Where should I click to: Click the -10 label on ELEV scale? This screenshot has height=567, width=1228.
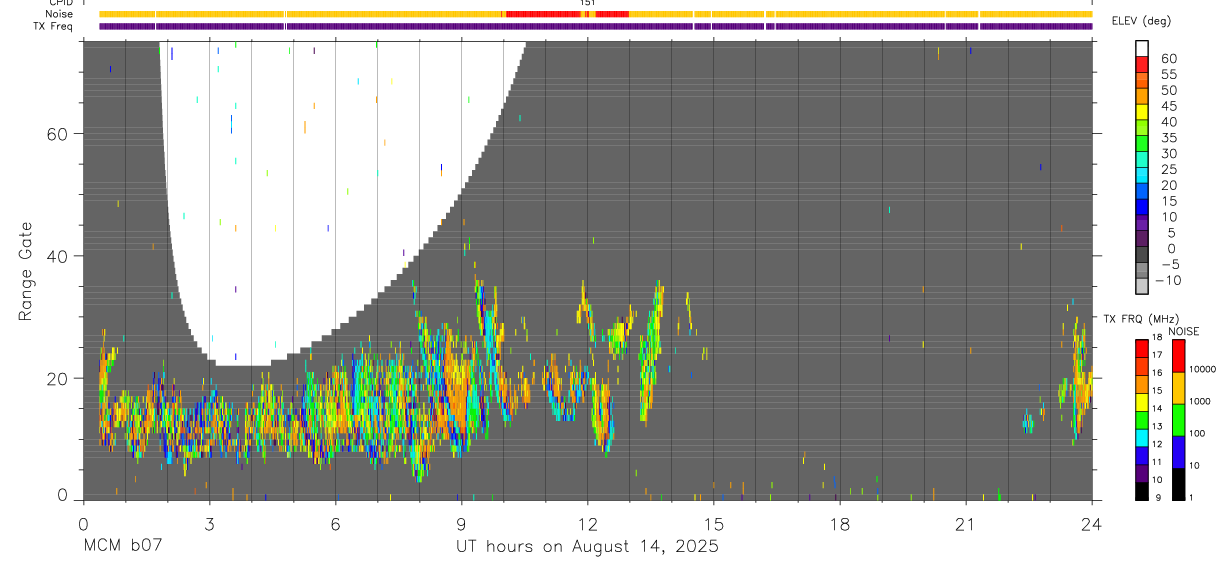1166,281
